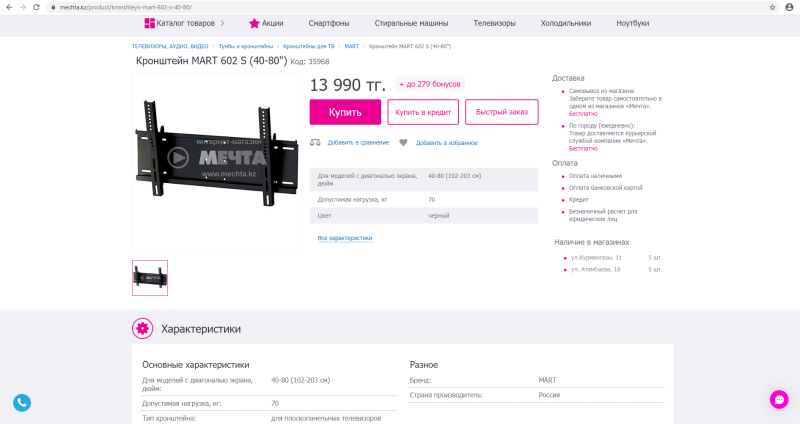
Task: Open the Телевизоры category
Action: coord(494,23)
